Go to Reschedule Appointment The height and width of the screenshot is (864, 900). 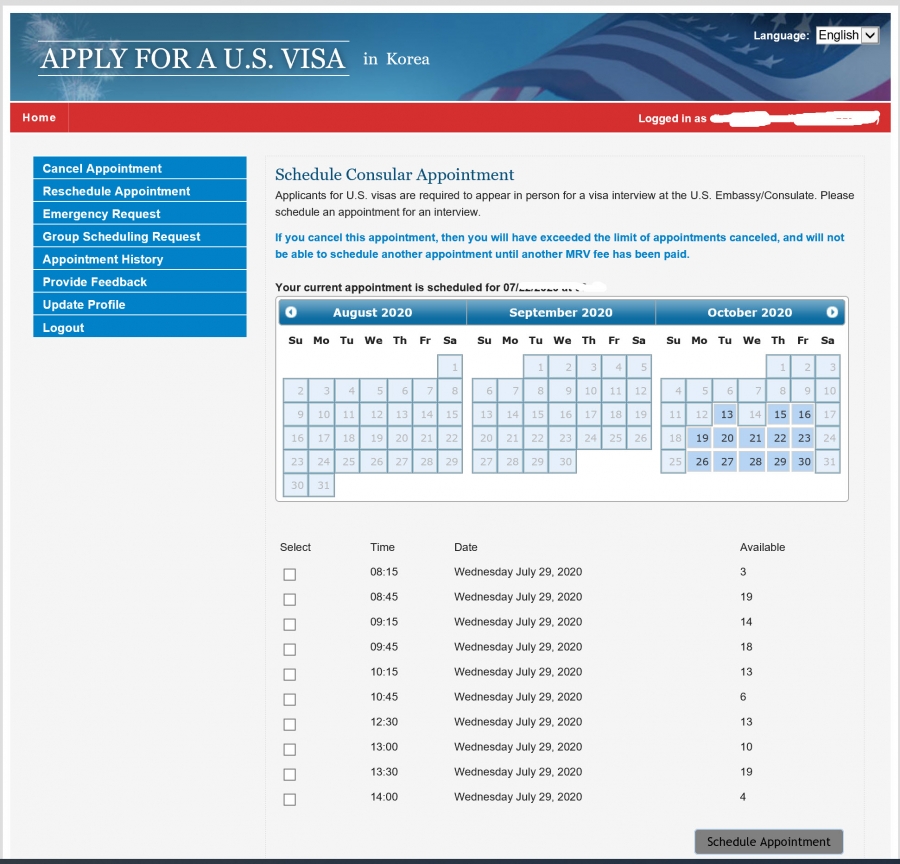click(x=140, y=191)
